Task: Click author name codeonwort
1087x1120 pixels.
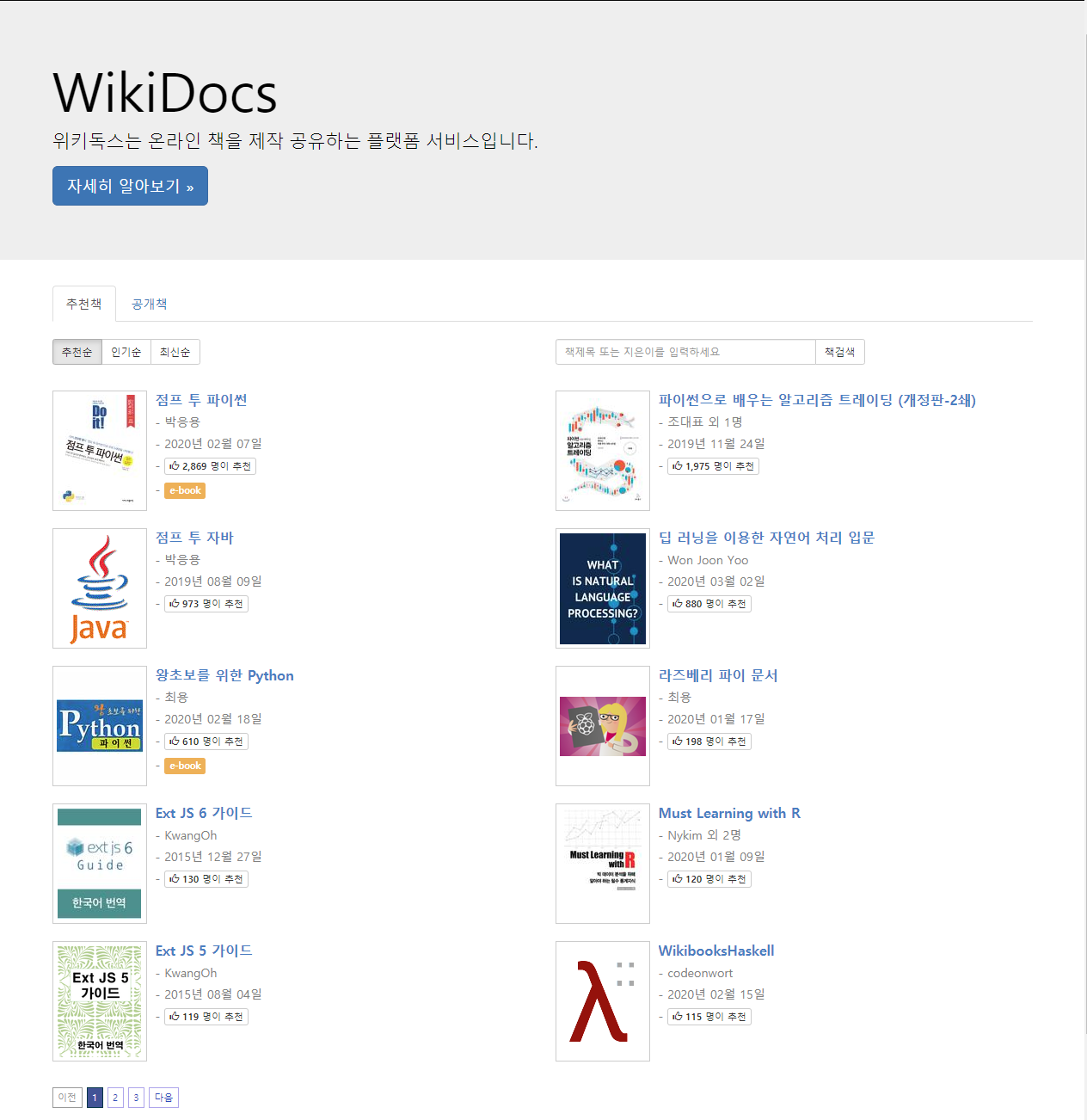Action: pyautogui.click(x=700, y=973)
